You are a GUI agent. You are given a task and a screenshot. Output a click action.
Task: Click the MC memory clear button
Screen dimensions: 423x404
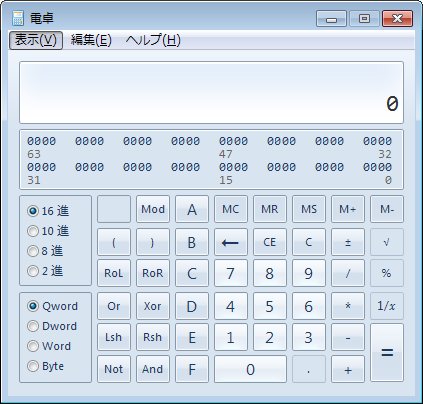231,209
